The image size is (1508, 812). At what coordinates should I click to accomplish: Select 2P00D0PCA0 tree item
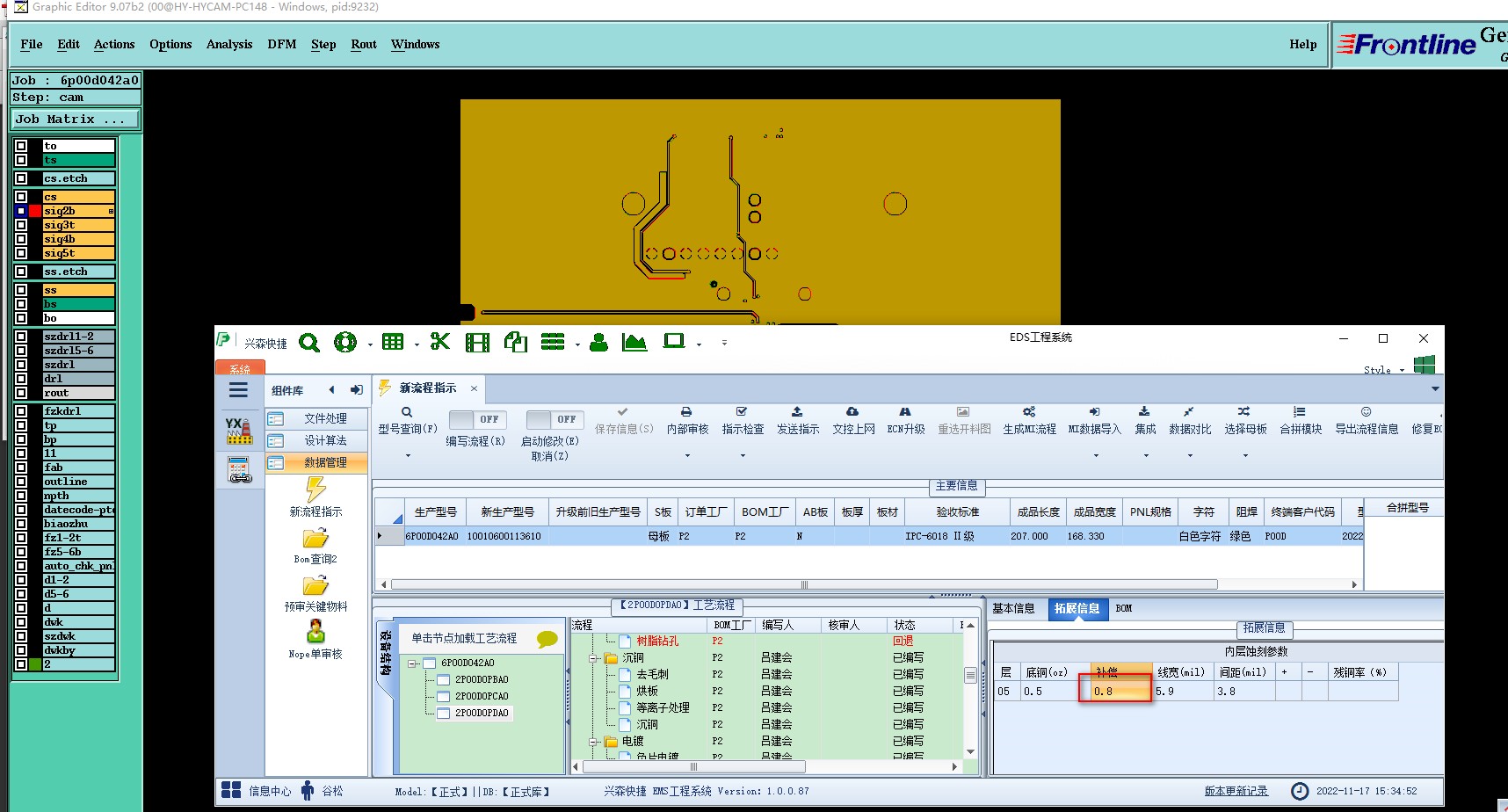pos(481,696)
